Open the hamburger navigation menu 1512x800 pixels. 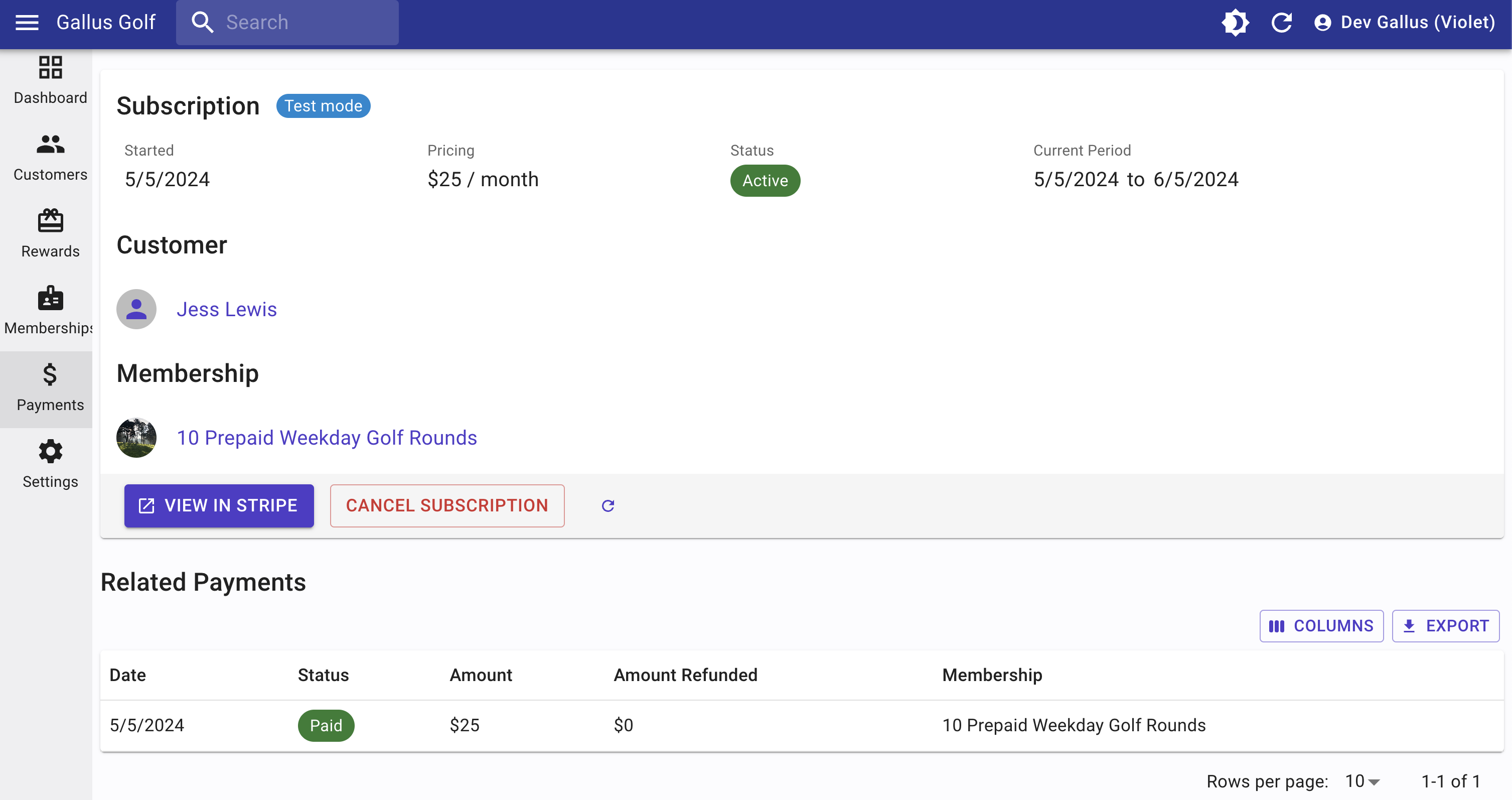coord(27,22)
